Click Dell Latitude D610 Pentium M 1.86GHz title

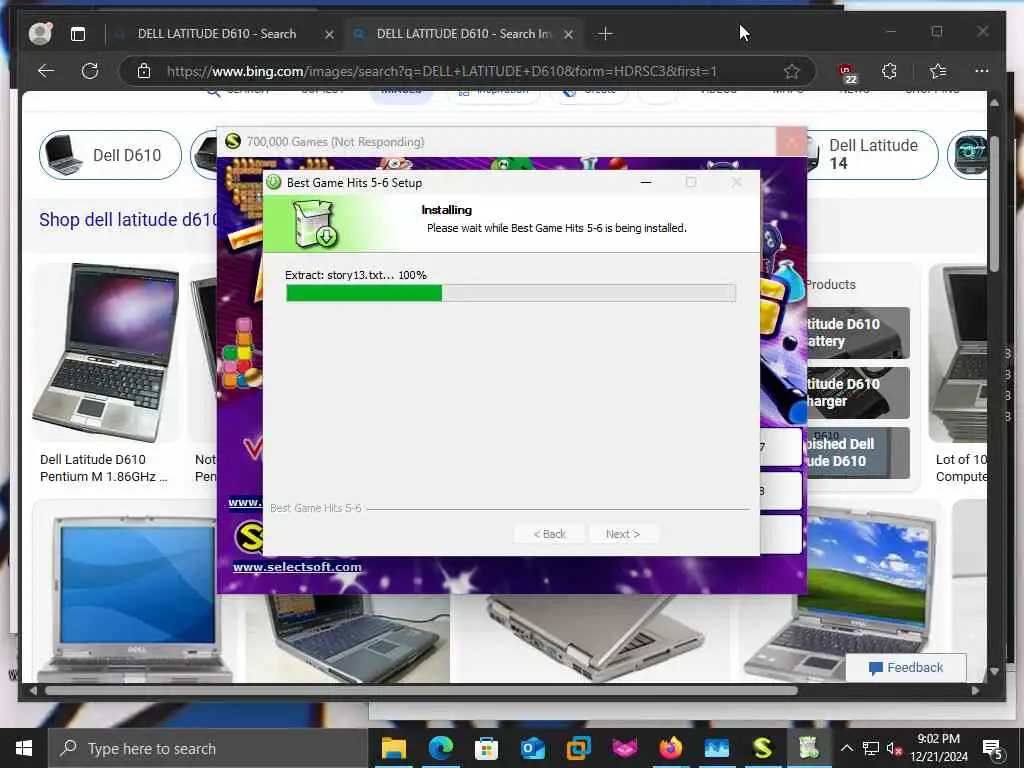[103, 468]
